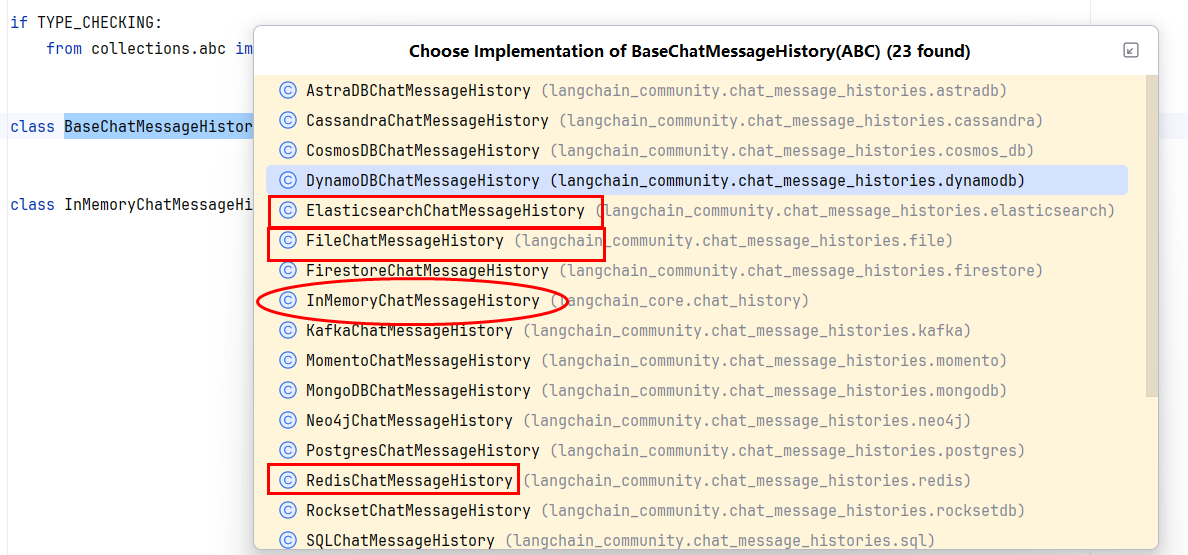1188x555 pixels.
Task: Select FirestoreChatMessageHistory implementation
Action: [x=697, y=270]
